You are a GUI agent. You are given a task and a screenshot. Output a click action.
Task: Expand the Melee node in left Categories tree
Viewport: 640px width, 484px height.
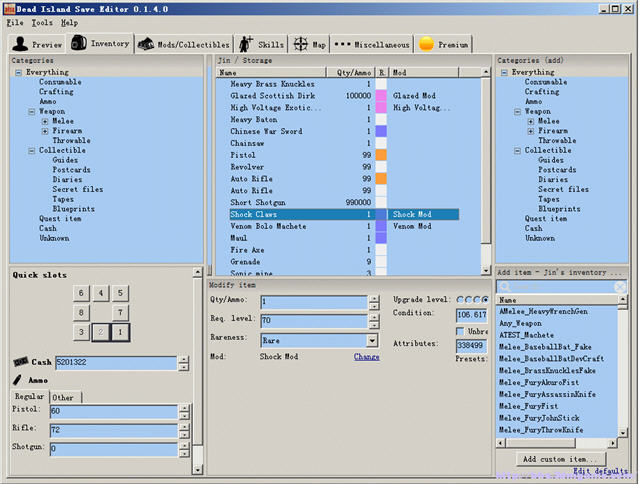click(x=45, y=121)
